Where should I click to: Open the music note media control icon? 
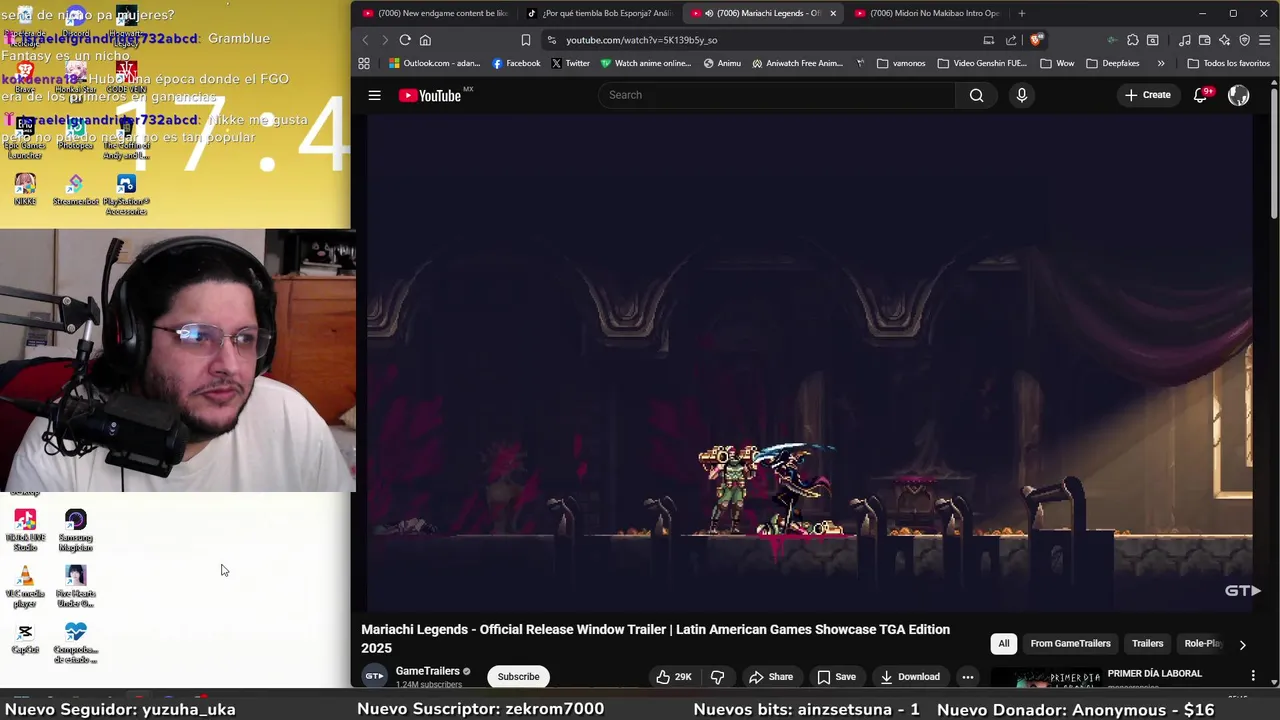(1184, 40)
